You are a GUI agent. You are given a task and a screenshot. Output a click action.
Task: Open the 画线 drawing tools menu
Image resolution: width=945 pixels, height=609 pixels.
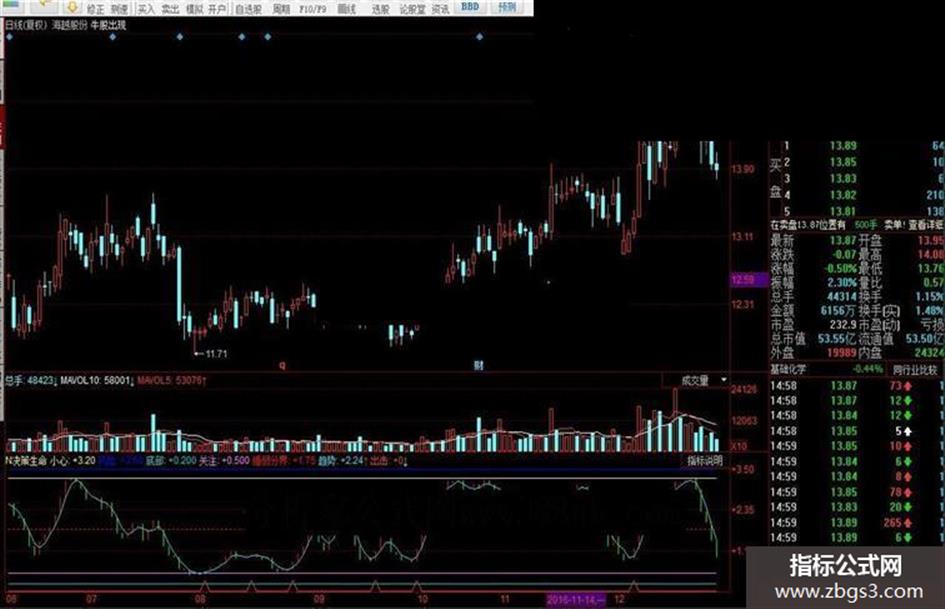[x=347, y=9]
